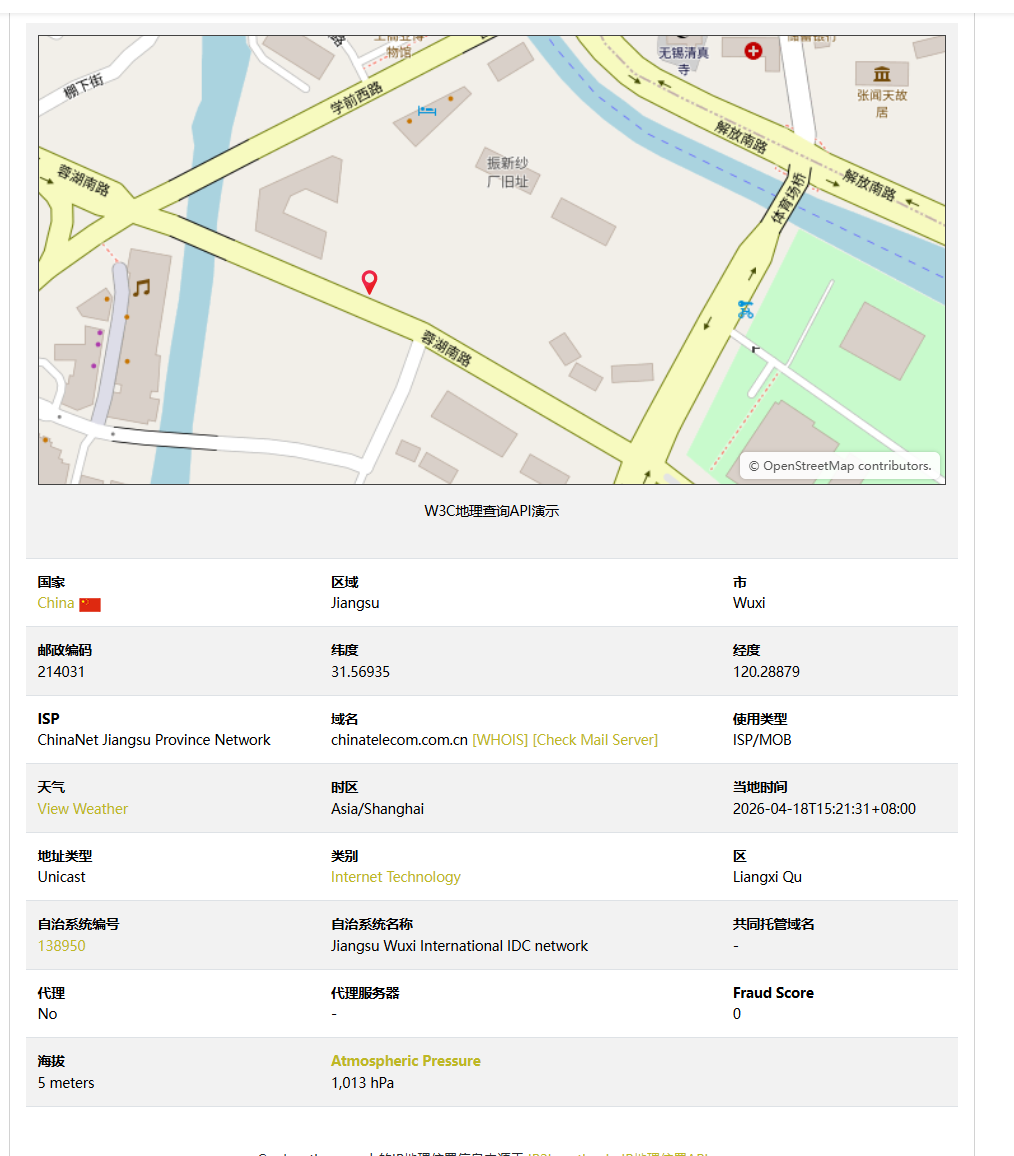Click the China flag icon
Viewport: 1014px width, 1156px height.
[90, 604]
